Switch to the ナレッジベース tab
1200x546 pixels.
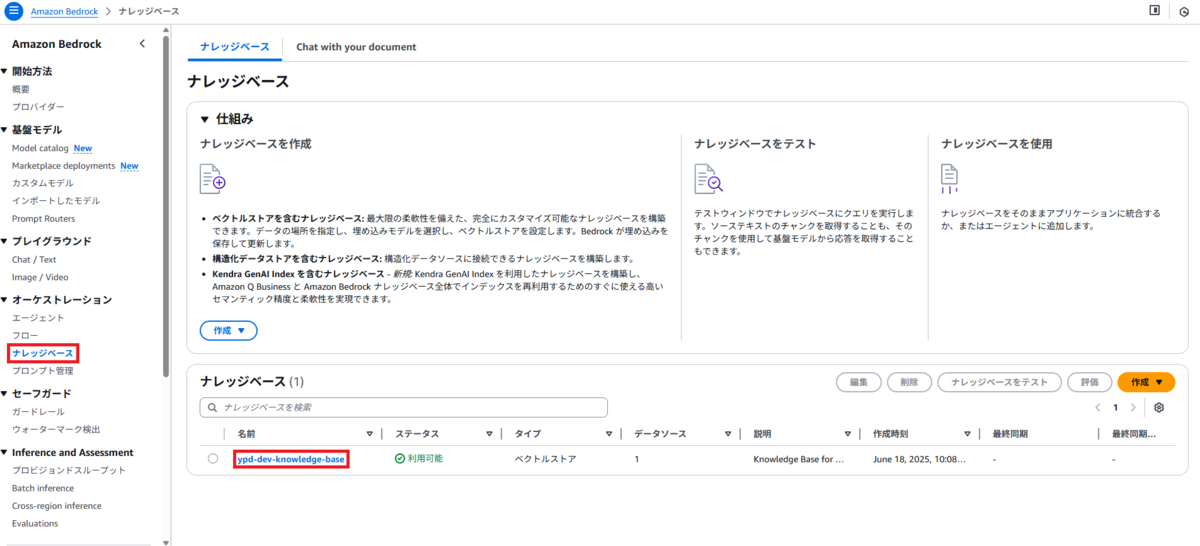coord(234,47)
